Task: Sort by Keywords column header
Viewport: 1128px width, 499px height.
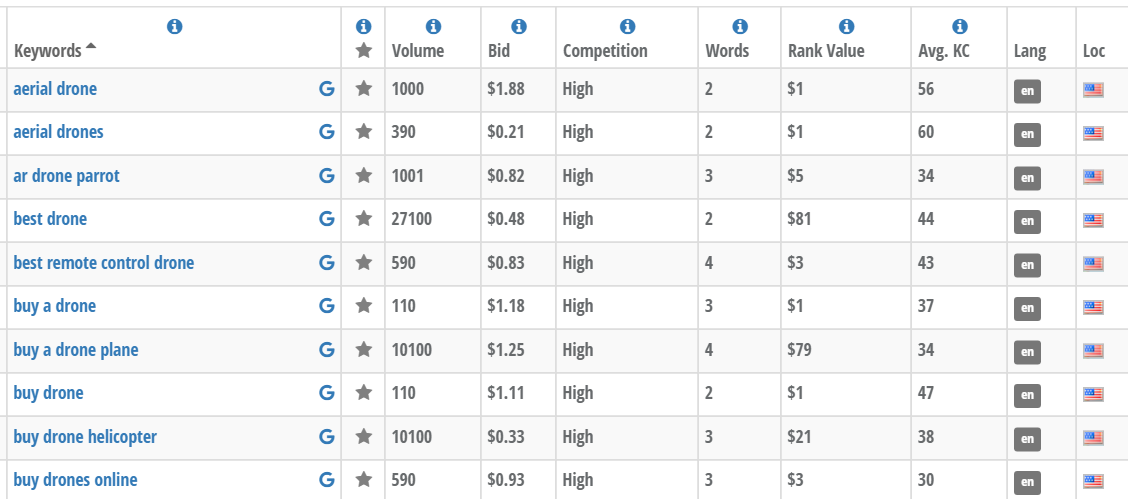Action: pyautogui.click(x=48, y=51)
